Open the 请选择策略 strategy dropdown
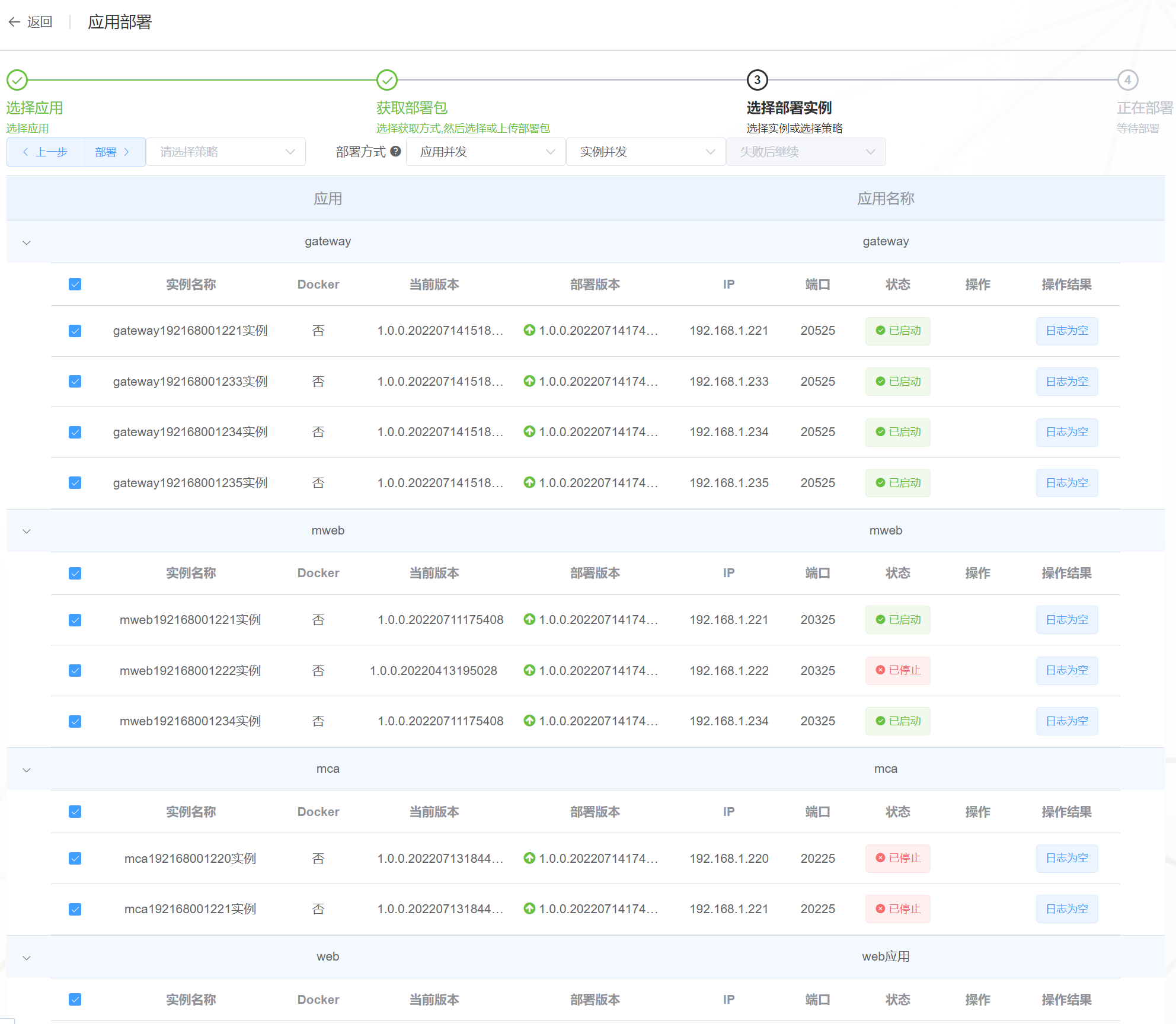 pyautogui.click(x=226, y=152)
